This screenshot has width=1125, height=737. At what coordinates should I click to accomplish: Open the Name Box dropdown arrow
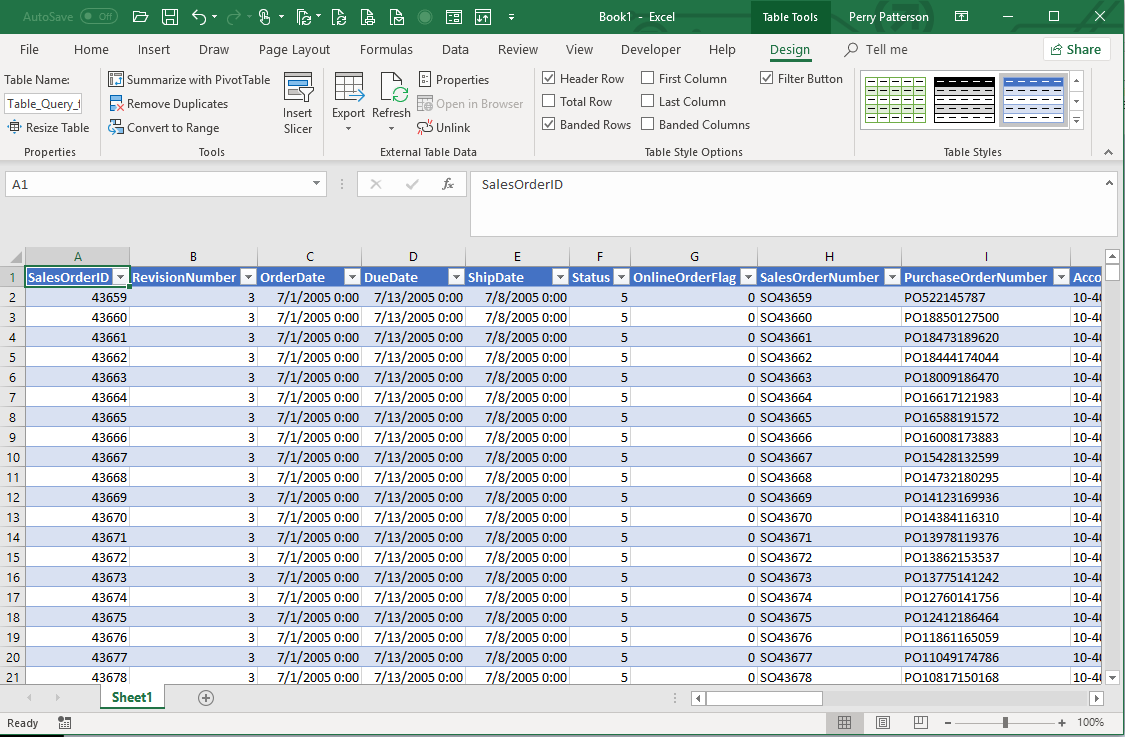tap(317, 184)
